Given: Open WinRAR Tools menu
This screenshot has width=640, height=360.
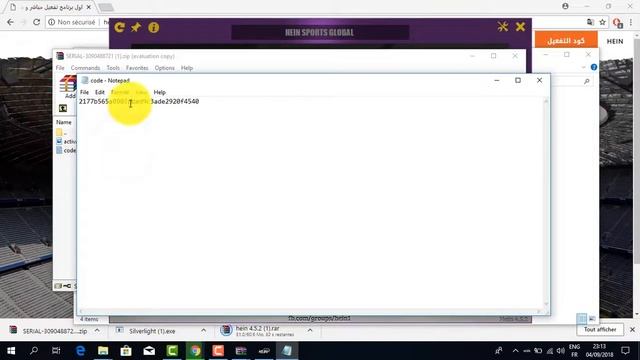Looking at the screenshot, I should coord(113,68).
